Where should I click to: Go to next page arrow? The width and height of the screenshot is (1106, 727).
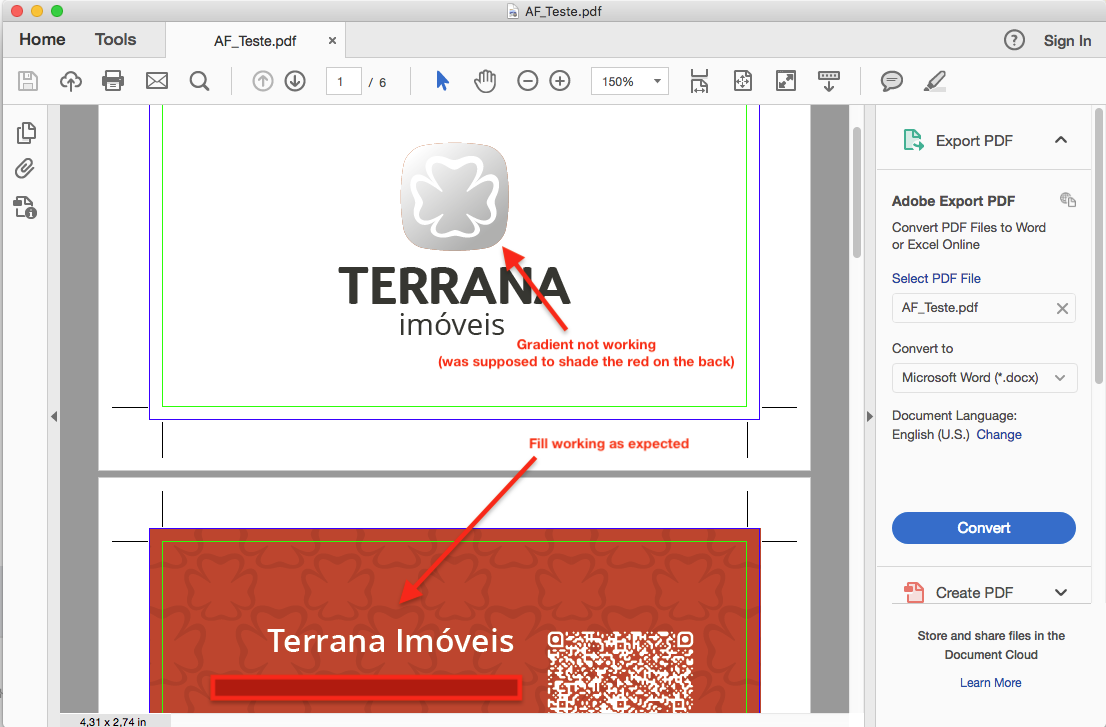pos(295,81)
